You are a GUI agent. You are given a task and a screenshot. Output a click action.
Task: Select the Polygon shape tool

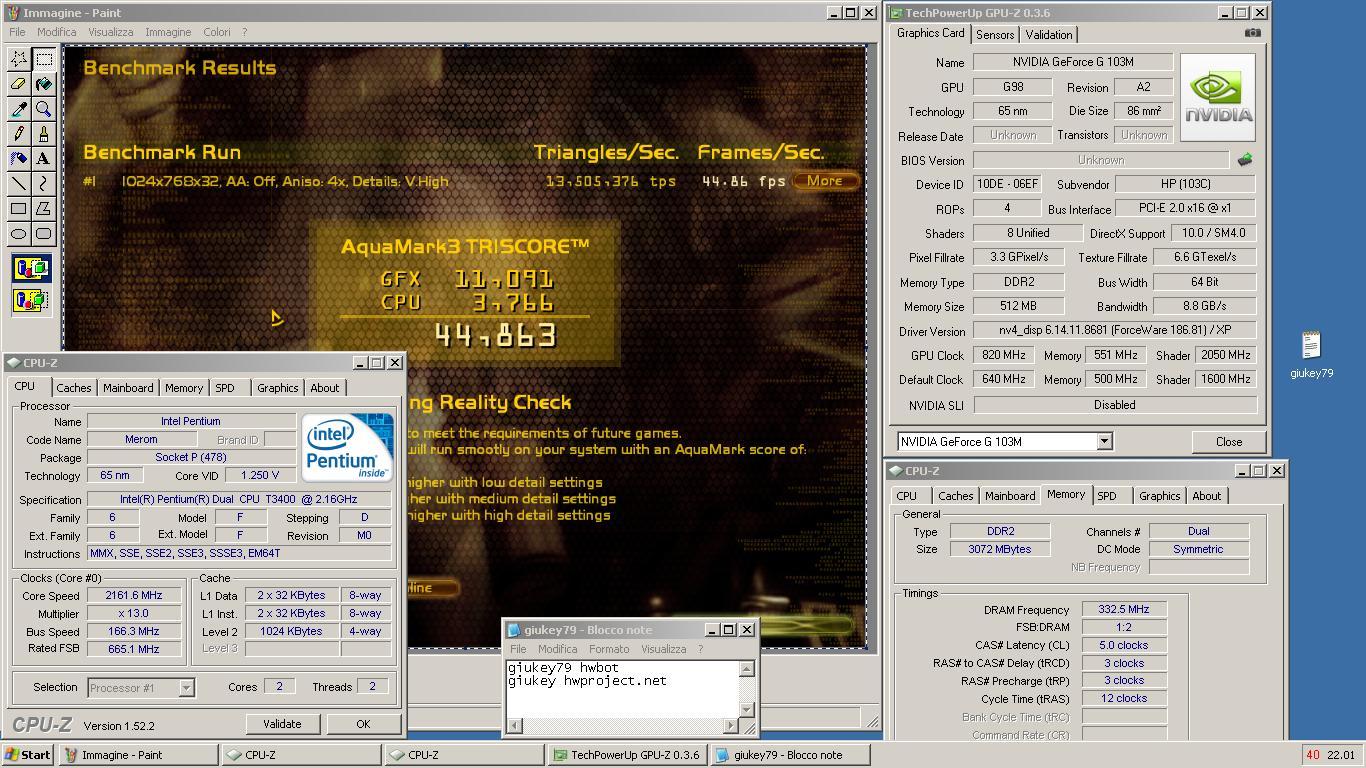[44, 209]
